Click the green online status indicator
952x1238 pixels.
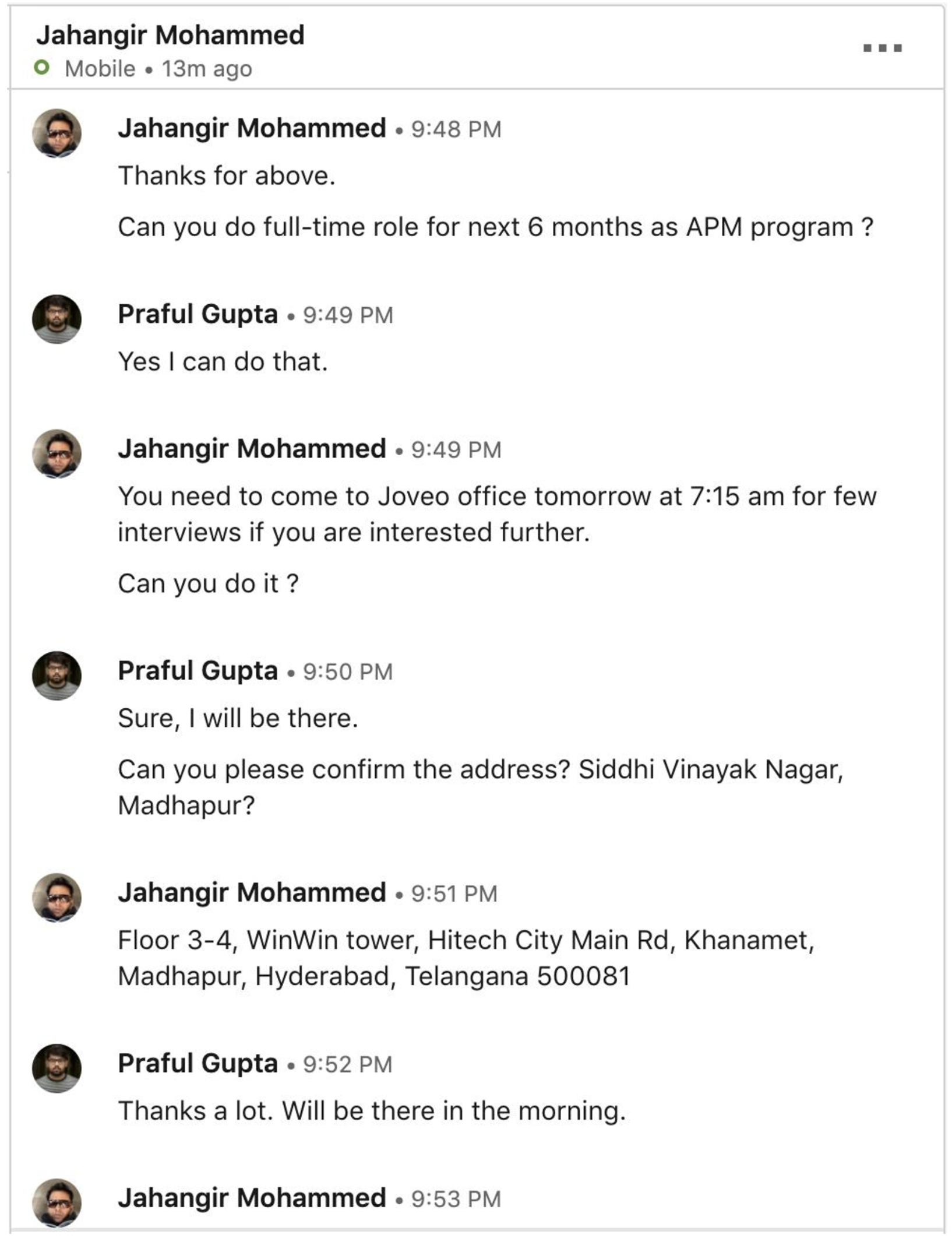[41, 68]
